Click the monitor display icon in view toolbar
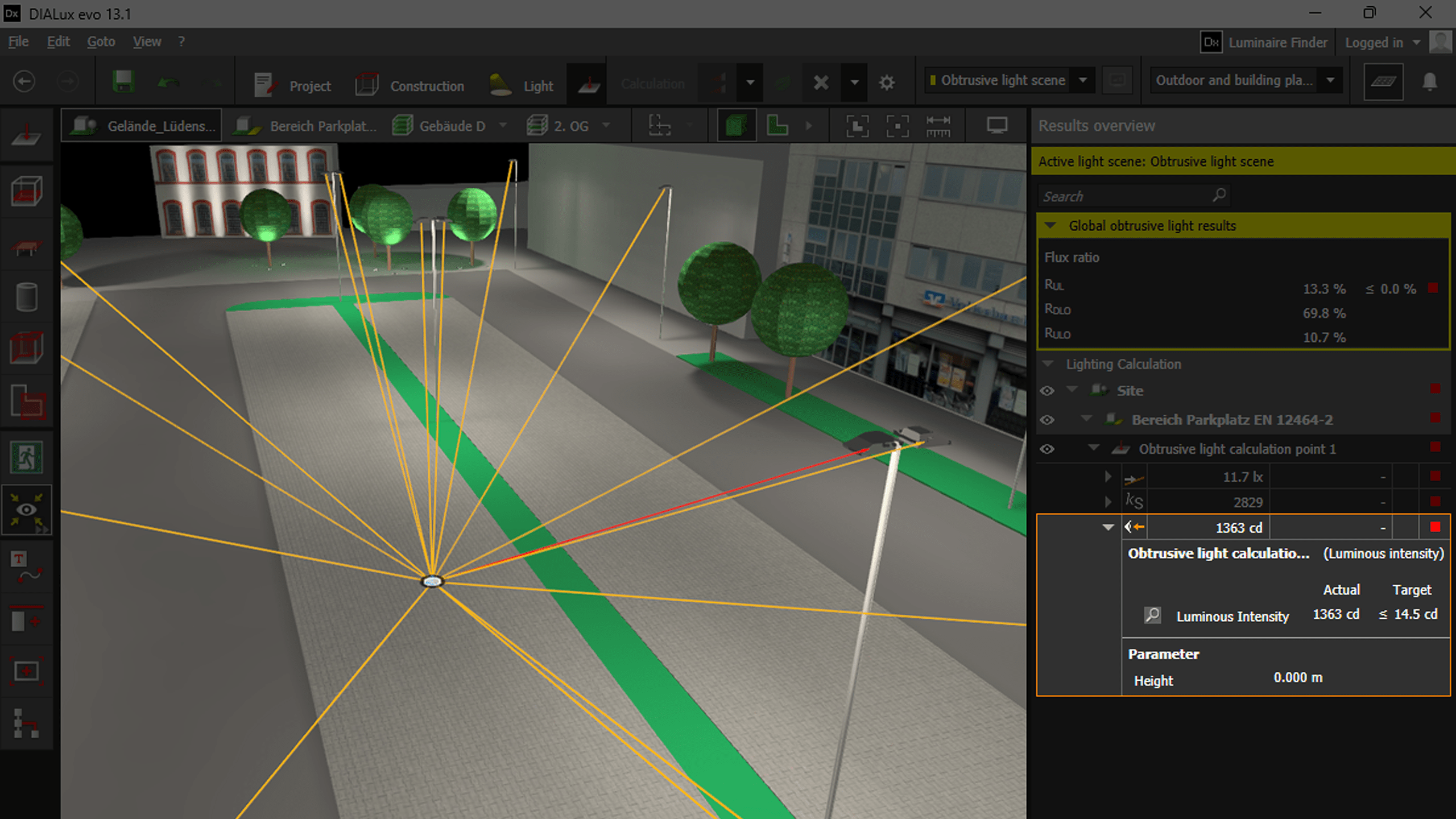Viewport: 1456px width, 819px height. (996, 126)
